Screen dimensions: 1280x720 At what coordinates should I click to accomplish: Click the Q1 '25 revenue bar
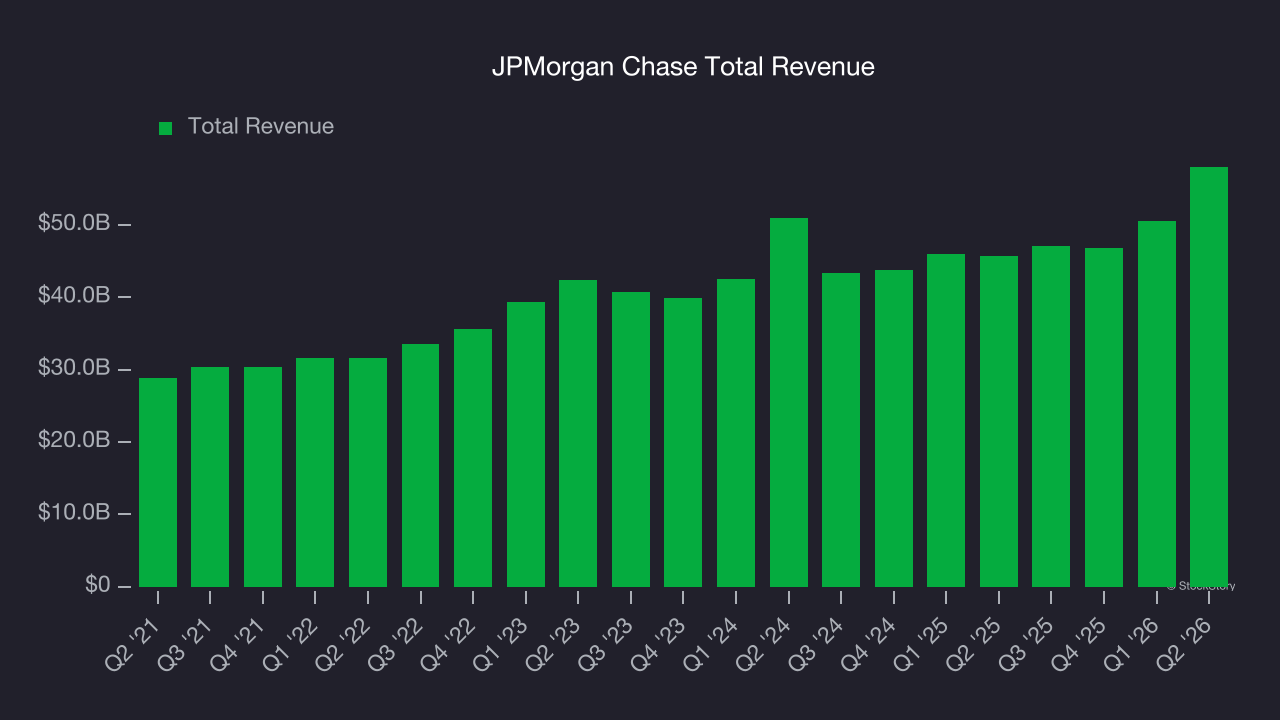click(x=946, y=420)
